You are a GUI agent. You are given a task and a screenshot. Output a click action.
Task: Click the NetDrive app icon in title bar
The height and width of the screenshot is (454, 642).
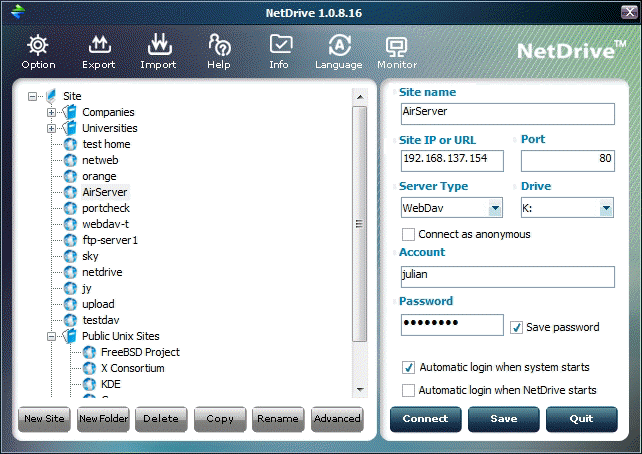[18, 11]
